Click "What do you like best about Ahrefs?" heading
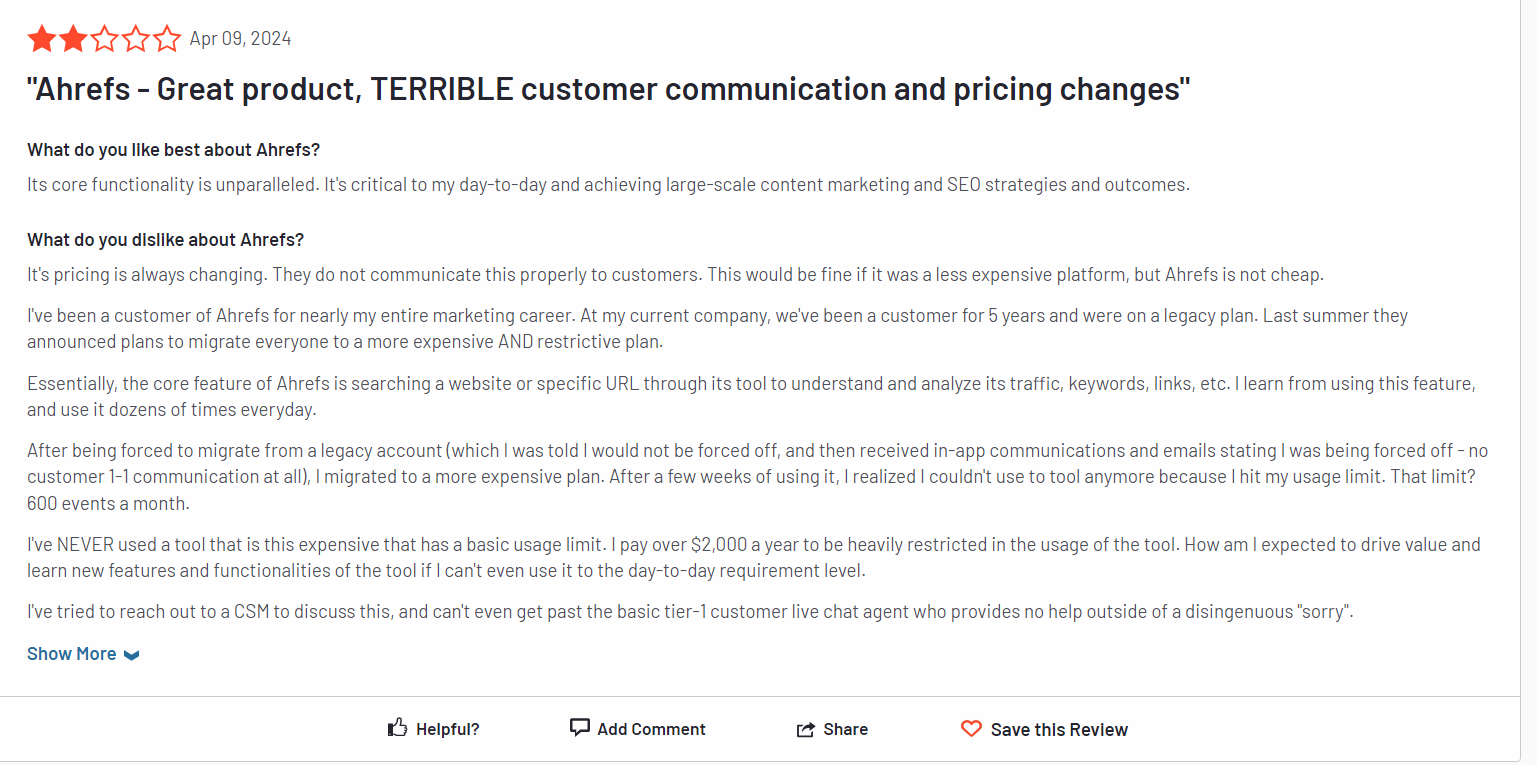 173,150
